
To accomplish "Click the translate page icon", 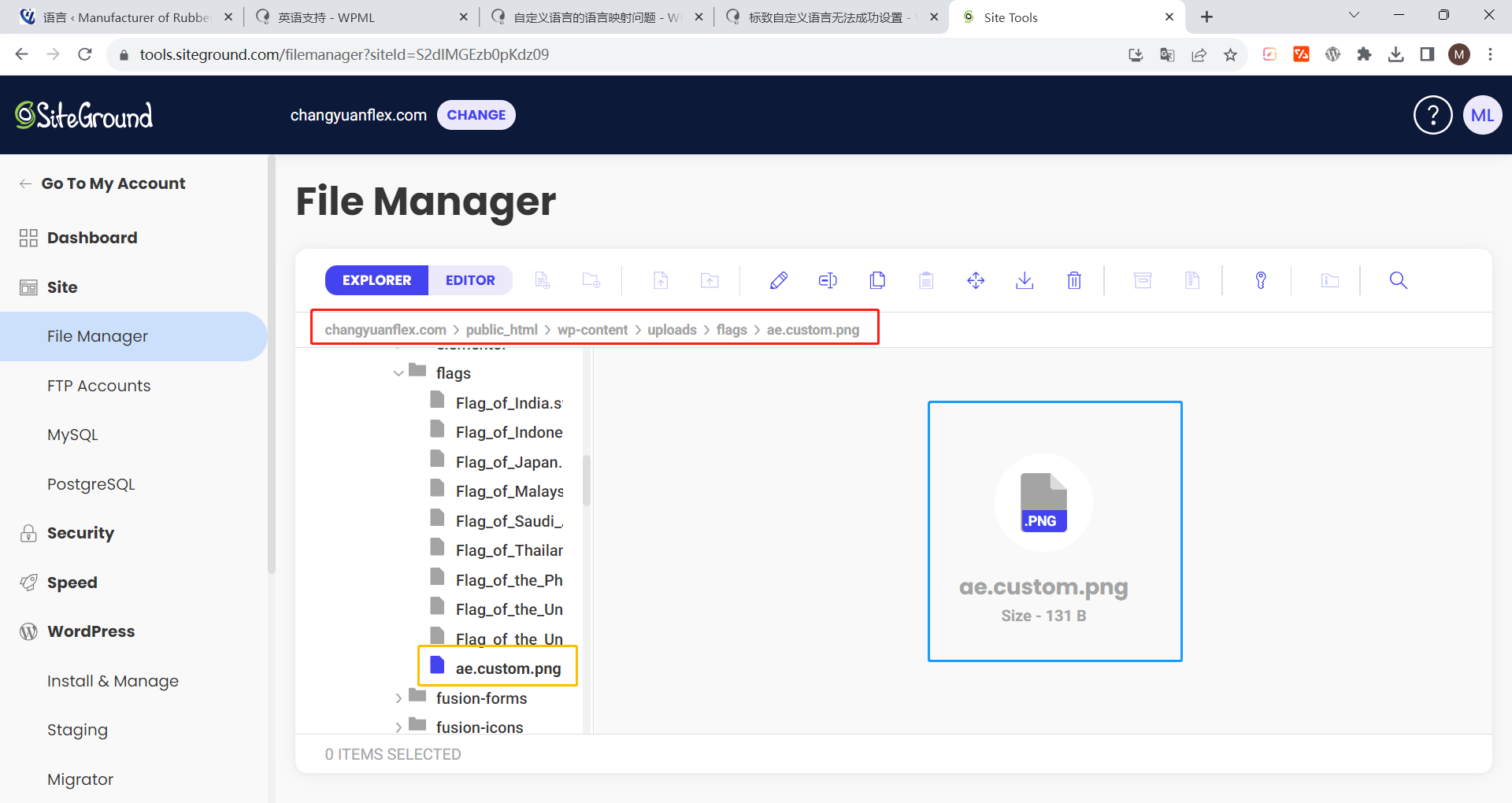I will (1167, 54).
